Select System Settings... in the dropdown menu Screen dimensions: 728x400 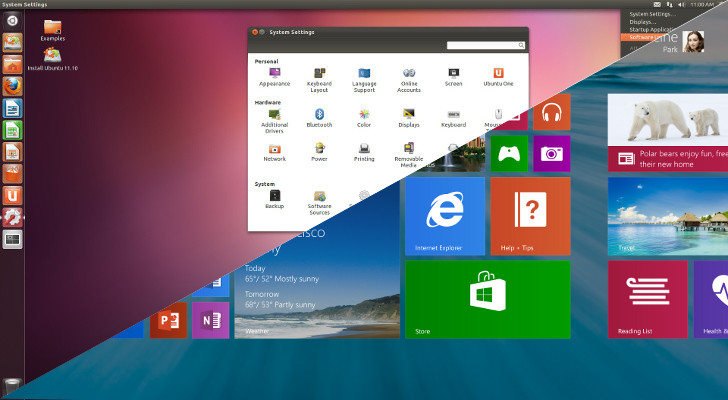click(x=650, y=13)
